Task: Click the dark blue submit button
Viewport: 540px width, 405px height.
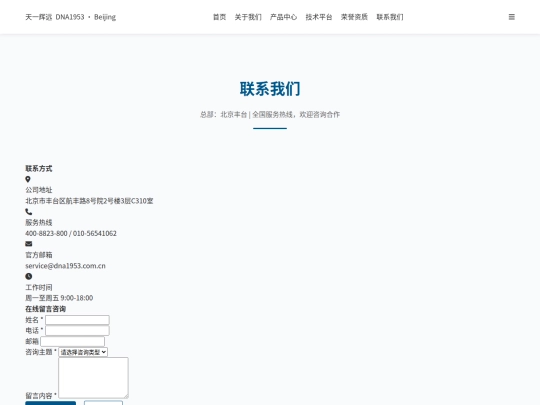Action: click(51, 403)
